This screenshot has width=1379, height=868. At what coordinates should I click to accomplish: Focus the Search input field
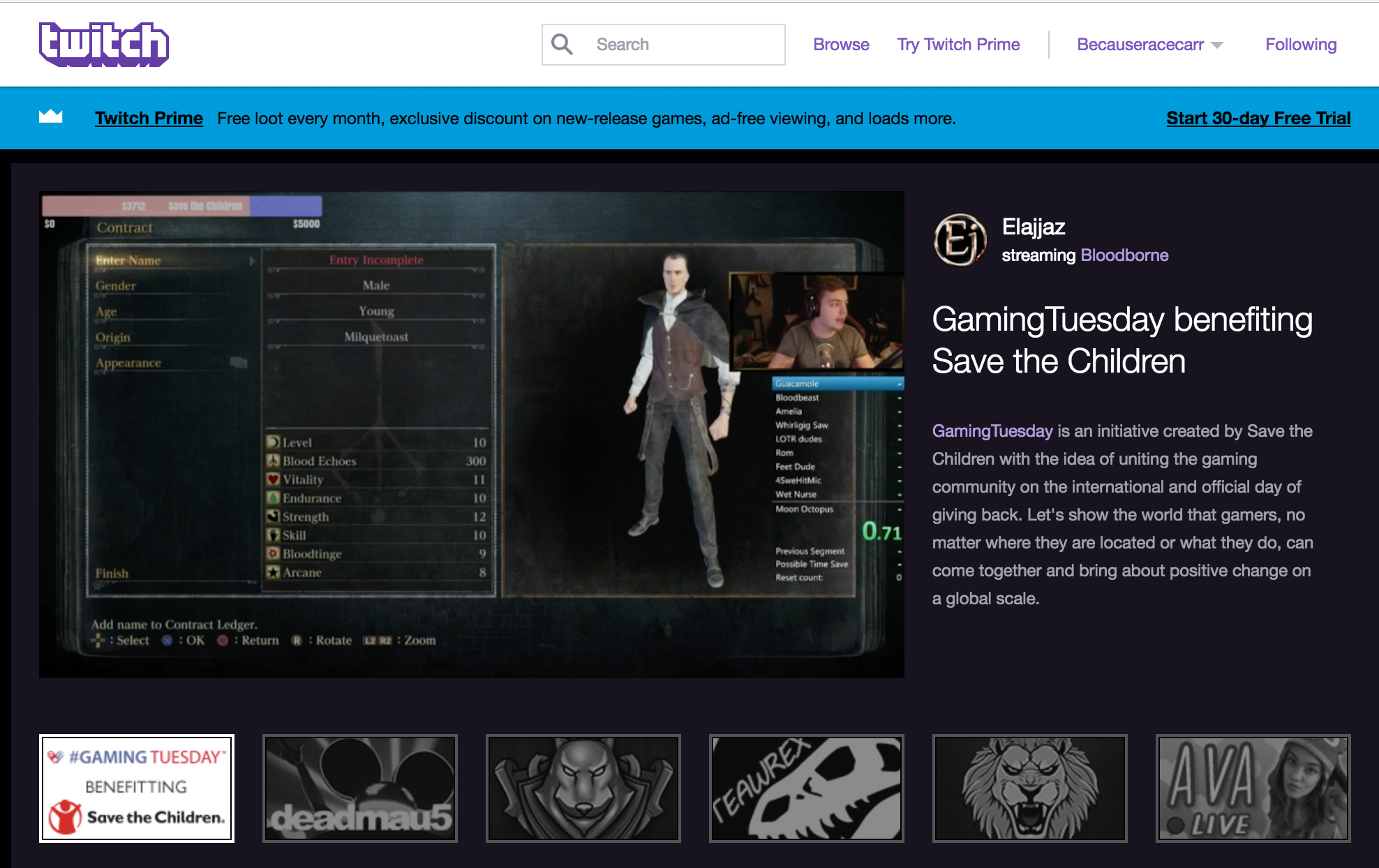(x=663, y=45)
